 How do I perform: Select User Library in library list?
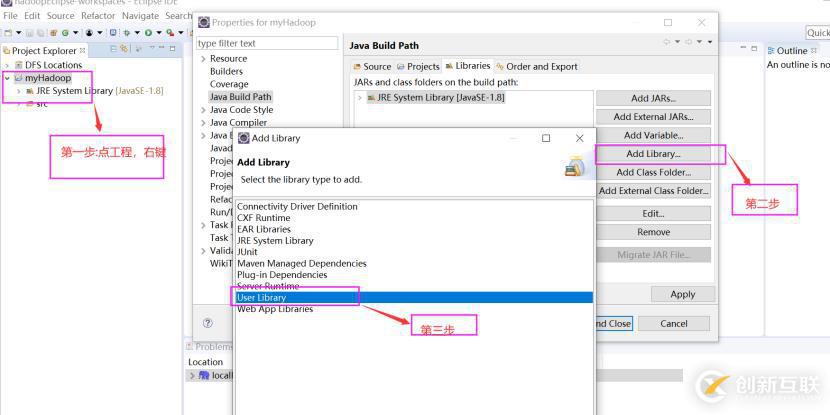tap(414, 297)
